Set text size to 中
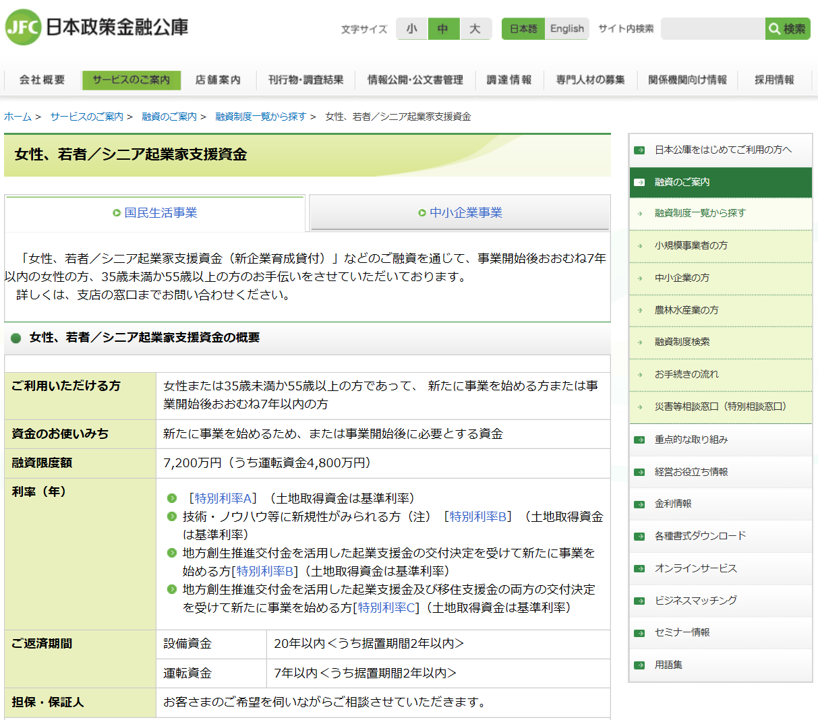The width and height of the screenshot is (818, 720). [x=443, y=29]
